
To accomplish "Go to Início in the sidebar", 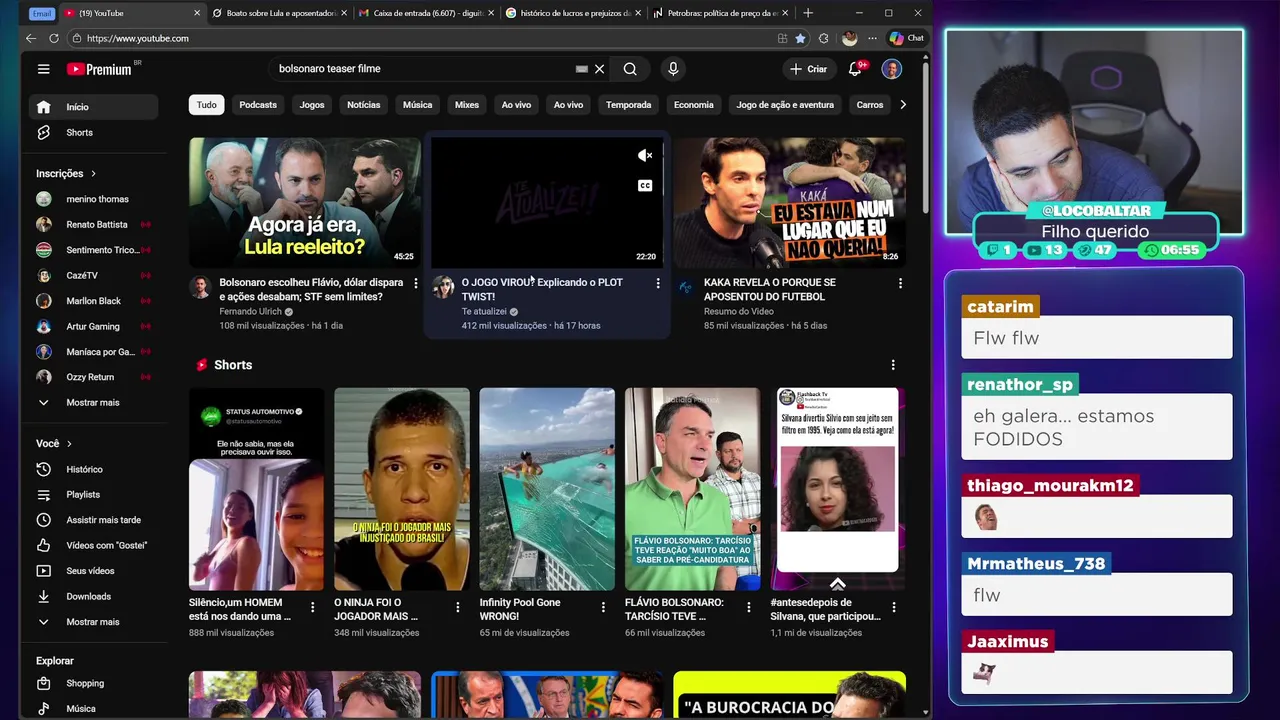I will click(92, 107).
